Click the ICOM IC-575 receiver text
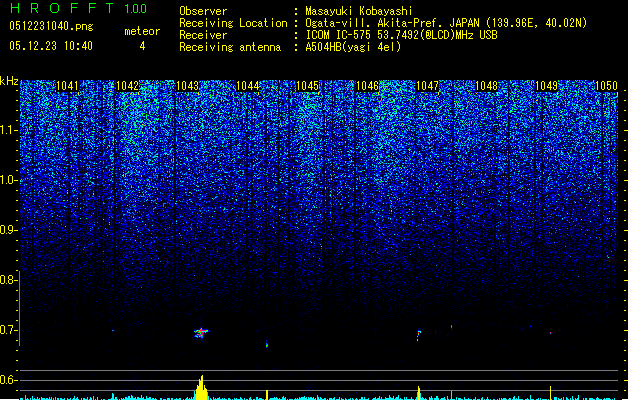Viewport: 629px width, 400px height. (401, 35)
